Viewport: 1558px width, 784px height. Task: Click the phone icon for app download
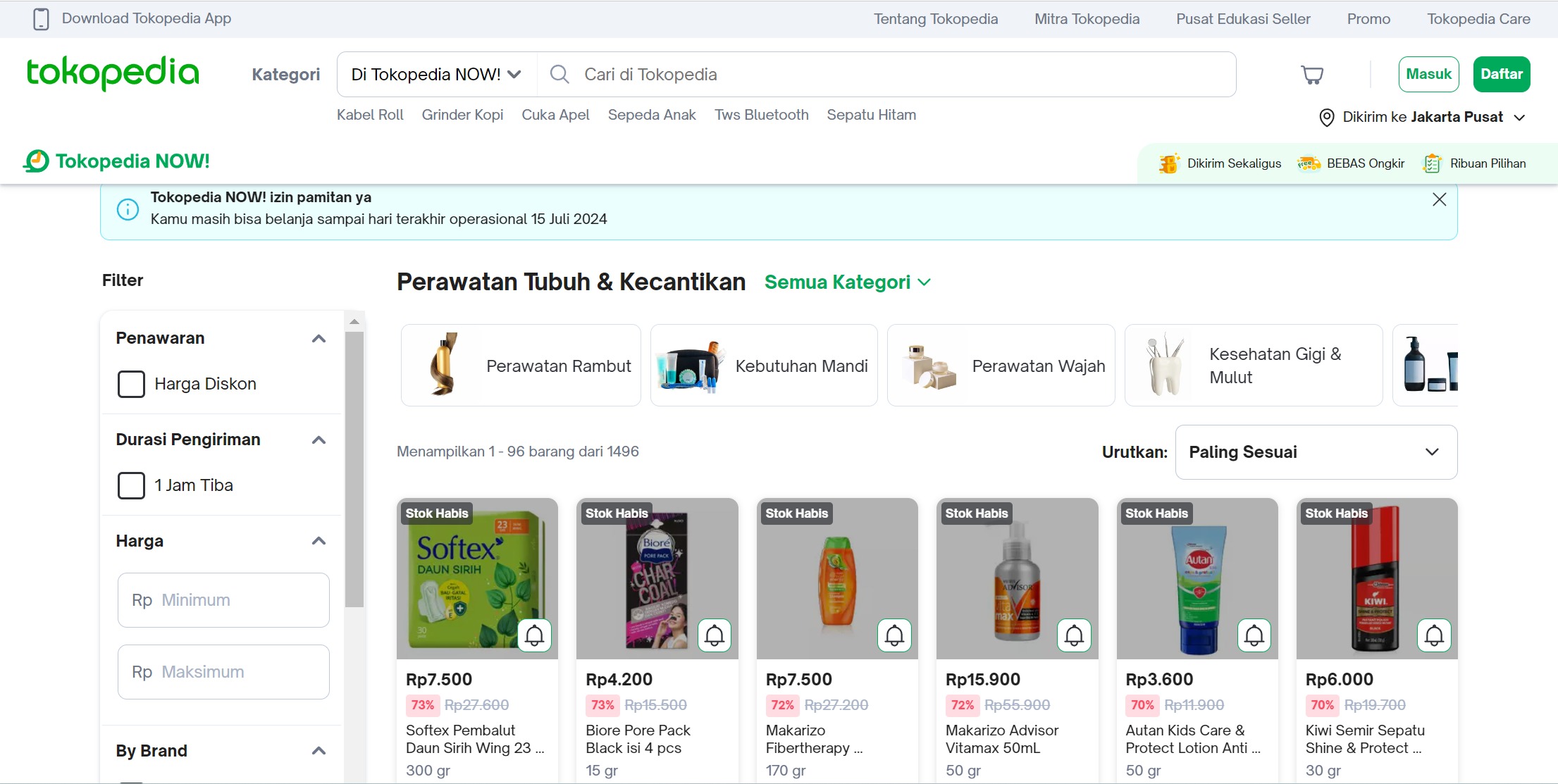pyautogui.click(x=42, y=19)
